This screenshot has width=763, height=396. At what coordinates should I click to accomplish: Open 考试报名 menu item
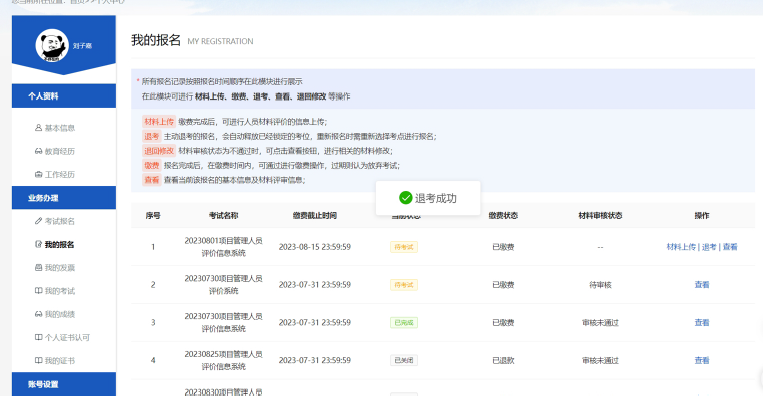tap(59, 221)
